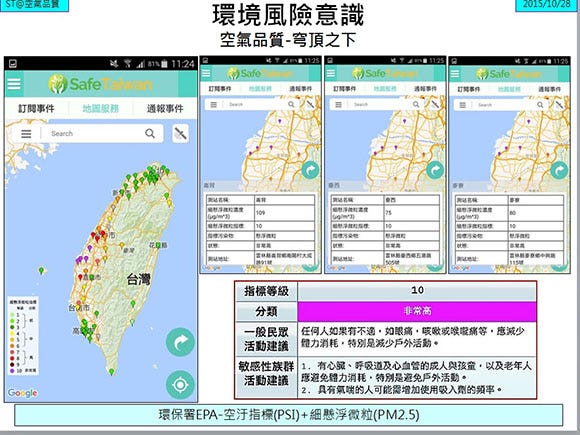This screenshot has height=435, width=580.
Task: Open the 訂閱事件 tab in the phone showing 109
Action: [x=220, y=89]
